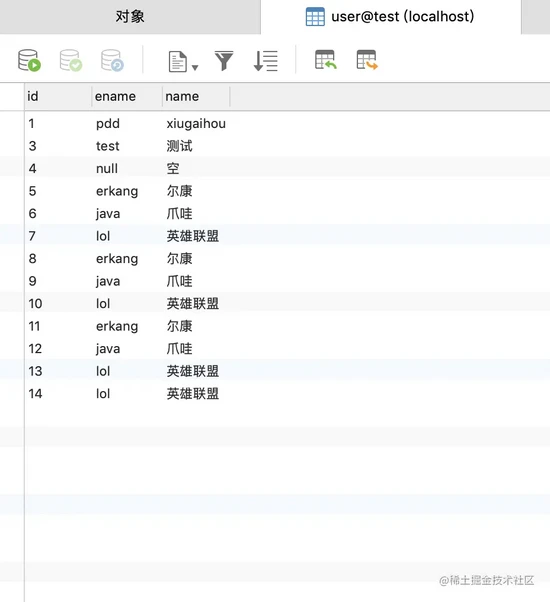Select lol in row with id 14

103,394
